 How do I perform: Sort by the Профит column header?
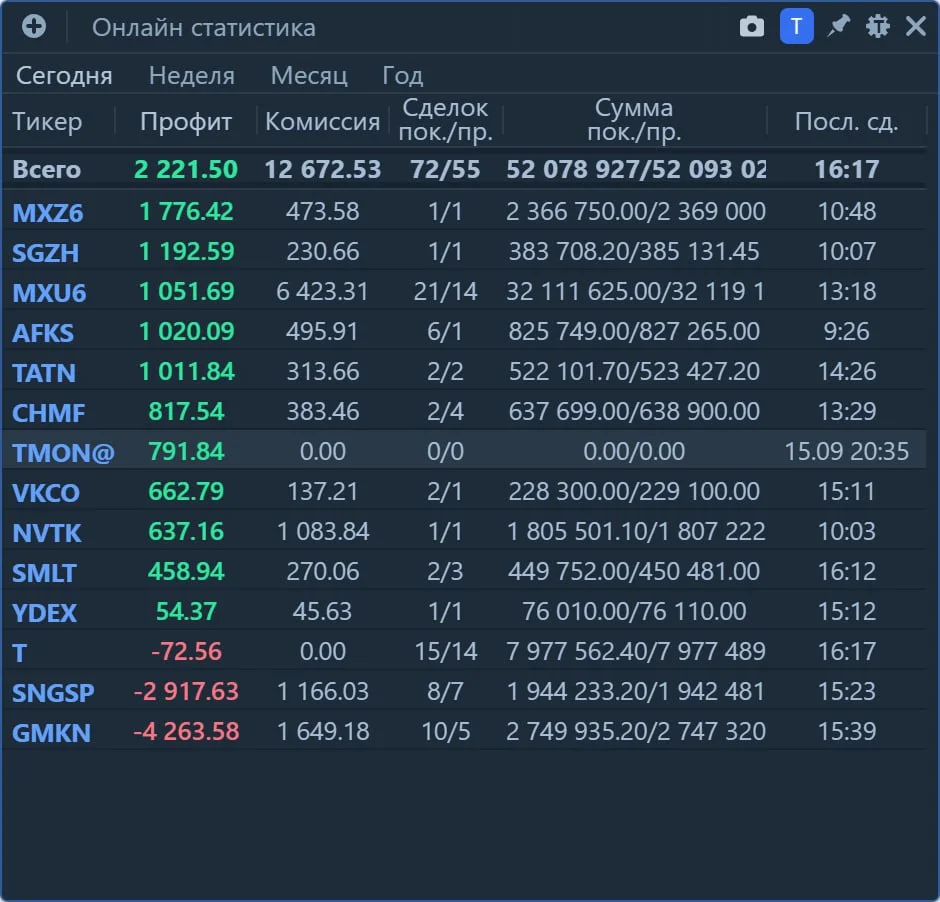[x=186, y=122]
